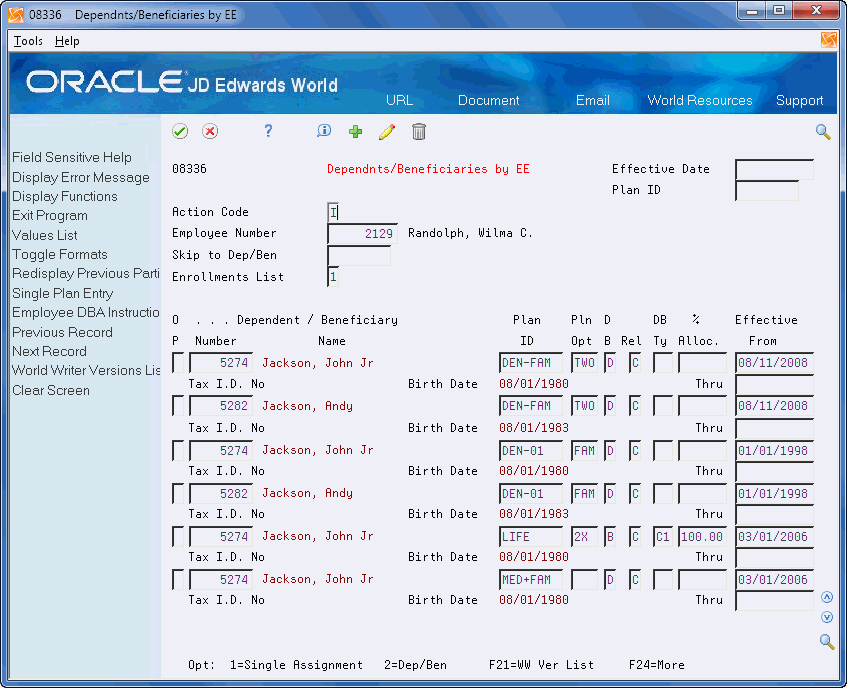This screenshot has width=847, height=688.
Task: Click the red X cancel icon
Action: pyautogui.click(x=210, y=131)
